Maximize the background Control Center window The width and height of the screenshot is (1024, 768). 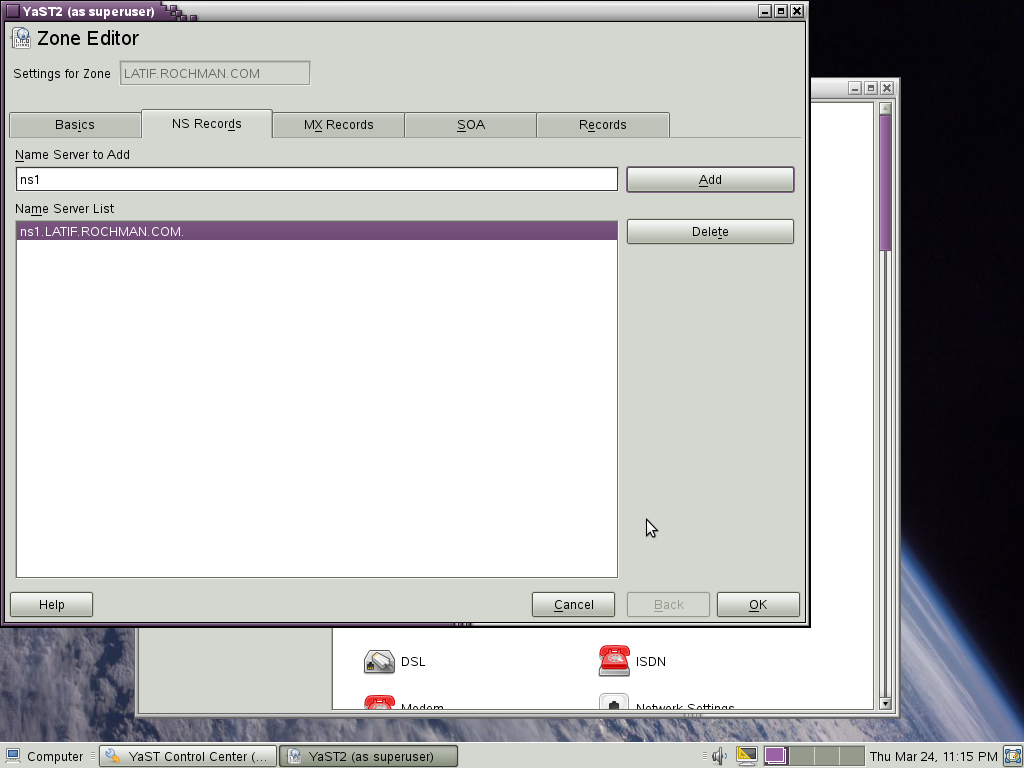pyautogui.click(x=871, y=88)
